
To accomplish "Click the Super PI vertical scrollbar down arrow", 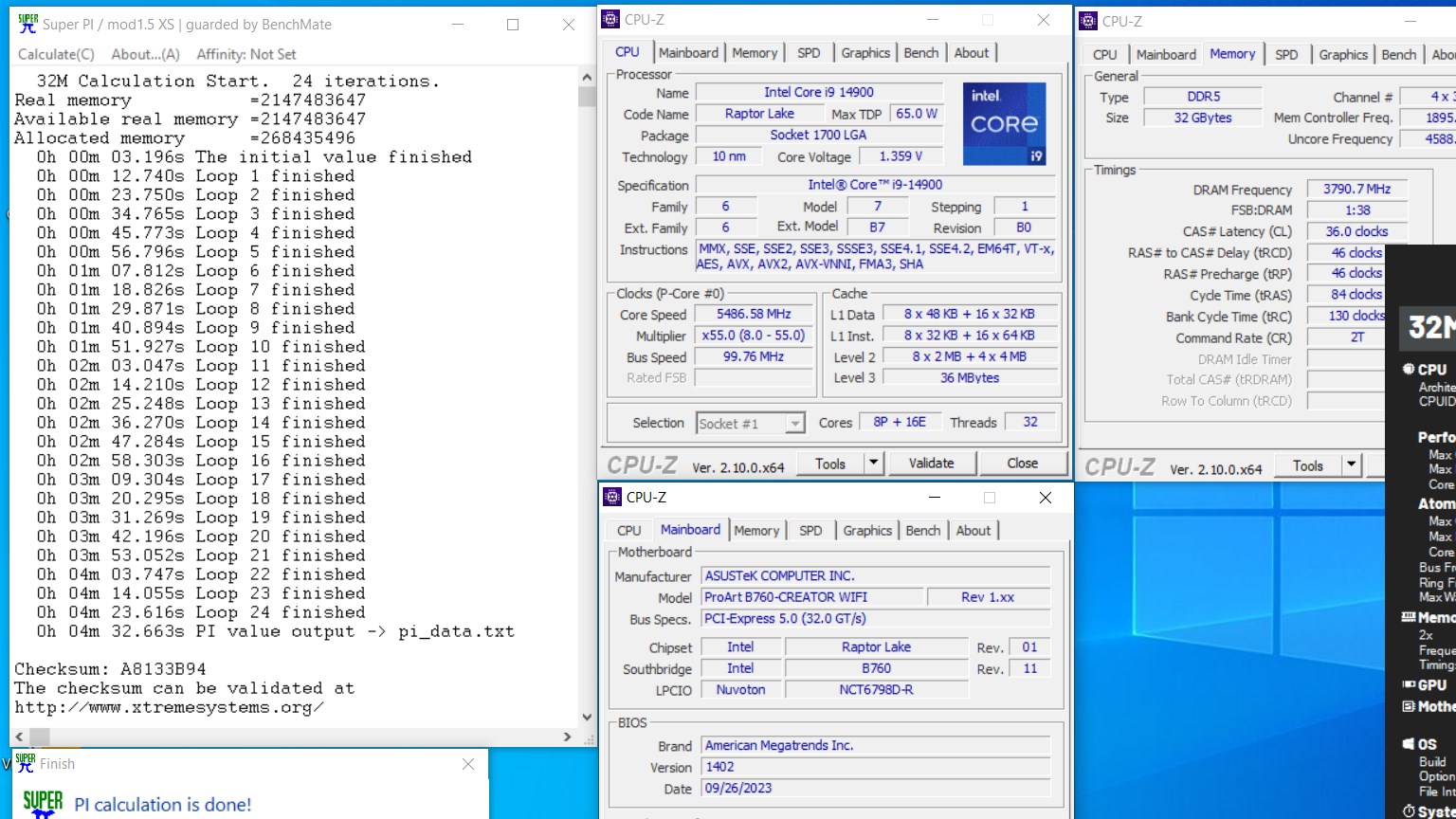I will pyautogui.click(x=587, y=718).
